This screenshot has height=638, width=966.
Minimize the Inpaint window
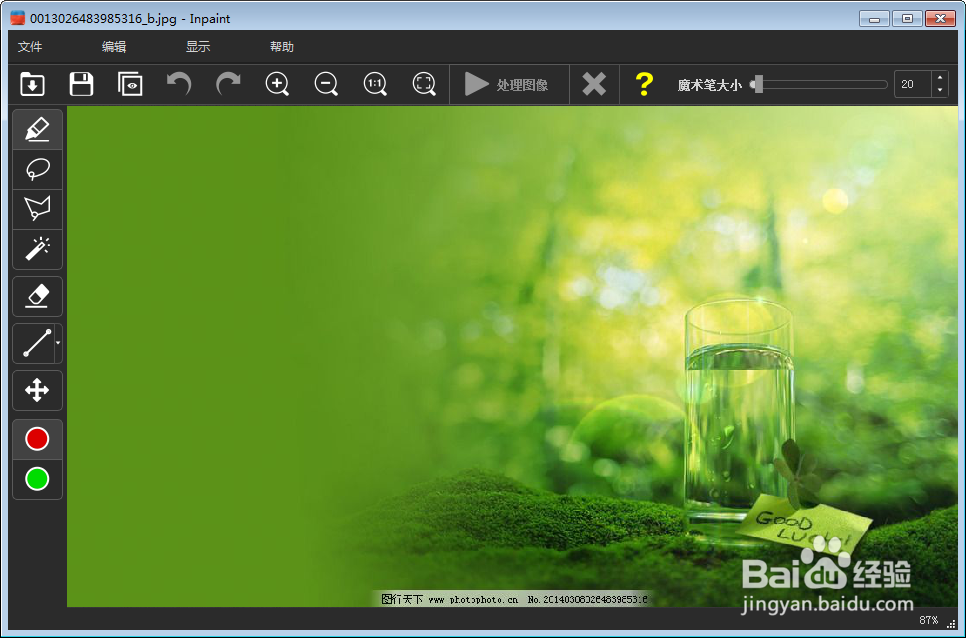tap(874, 18)
